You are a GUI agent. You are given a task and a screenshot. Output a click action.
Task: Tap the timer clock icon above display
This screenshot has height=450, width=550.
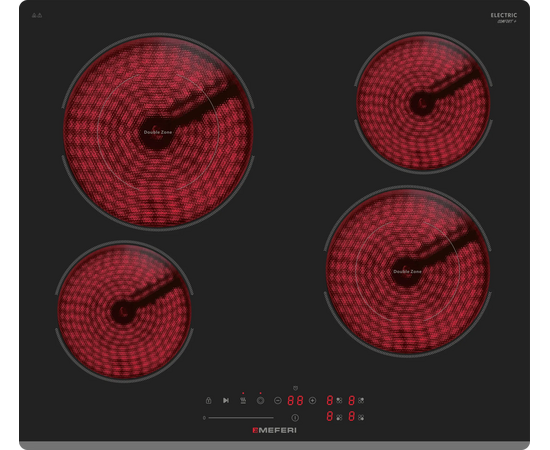pos(295,388)
